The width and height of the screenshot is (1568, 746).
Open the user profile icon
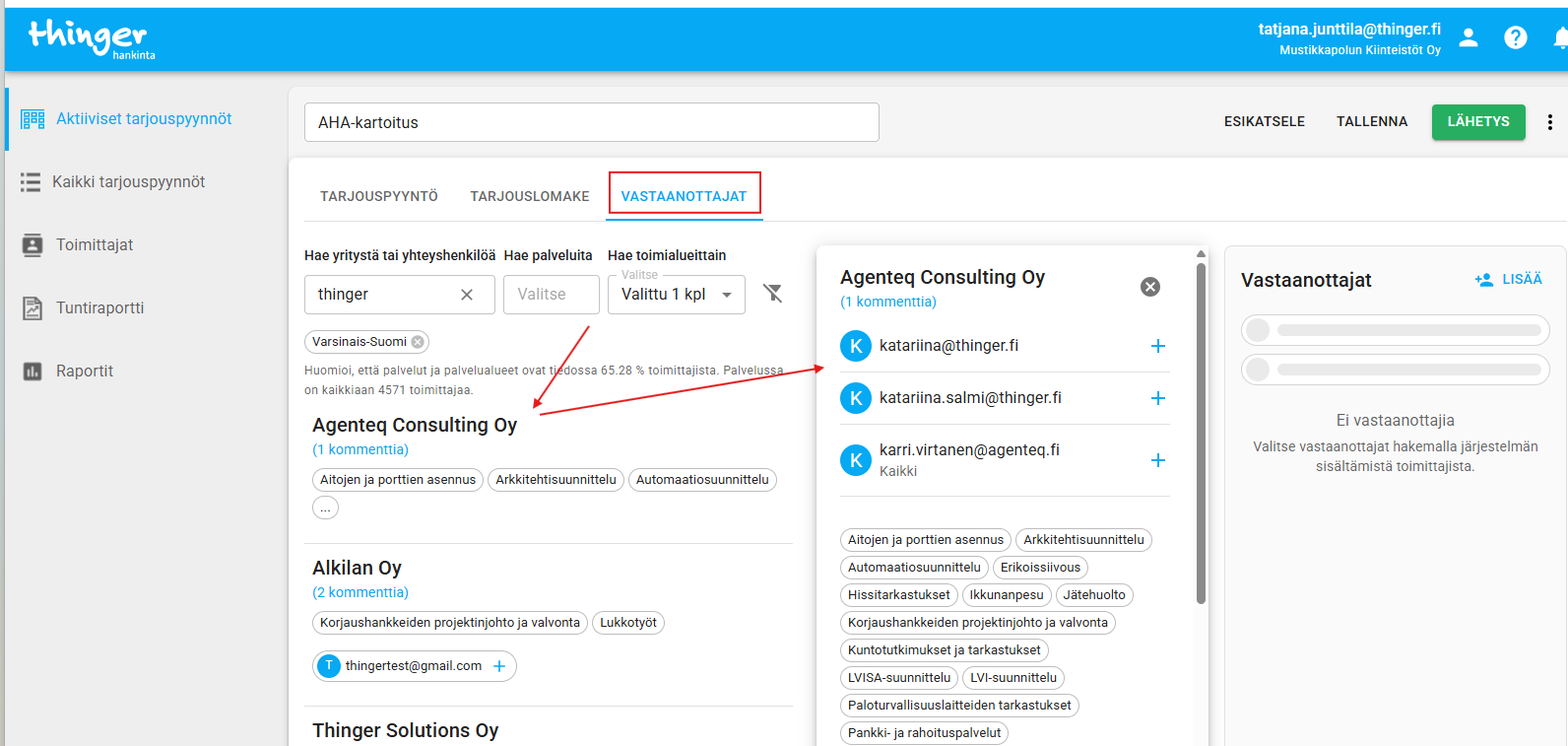tap(1469, 37)
